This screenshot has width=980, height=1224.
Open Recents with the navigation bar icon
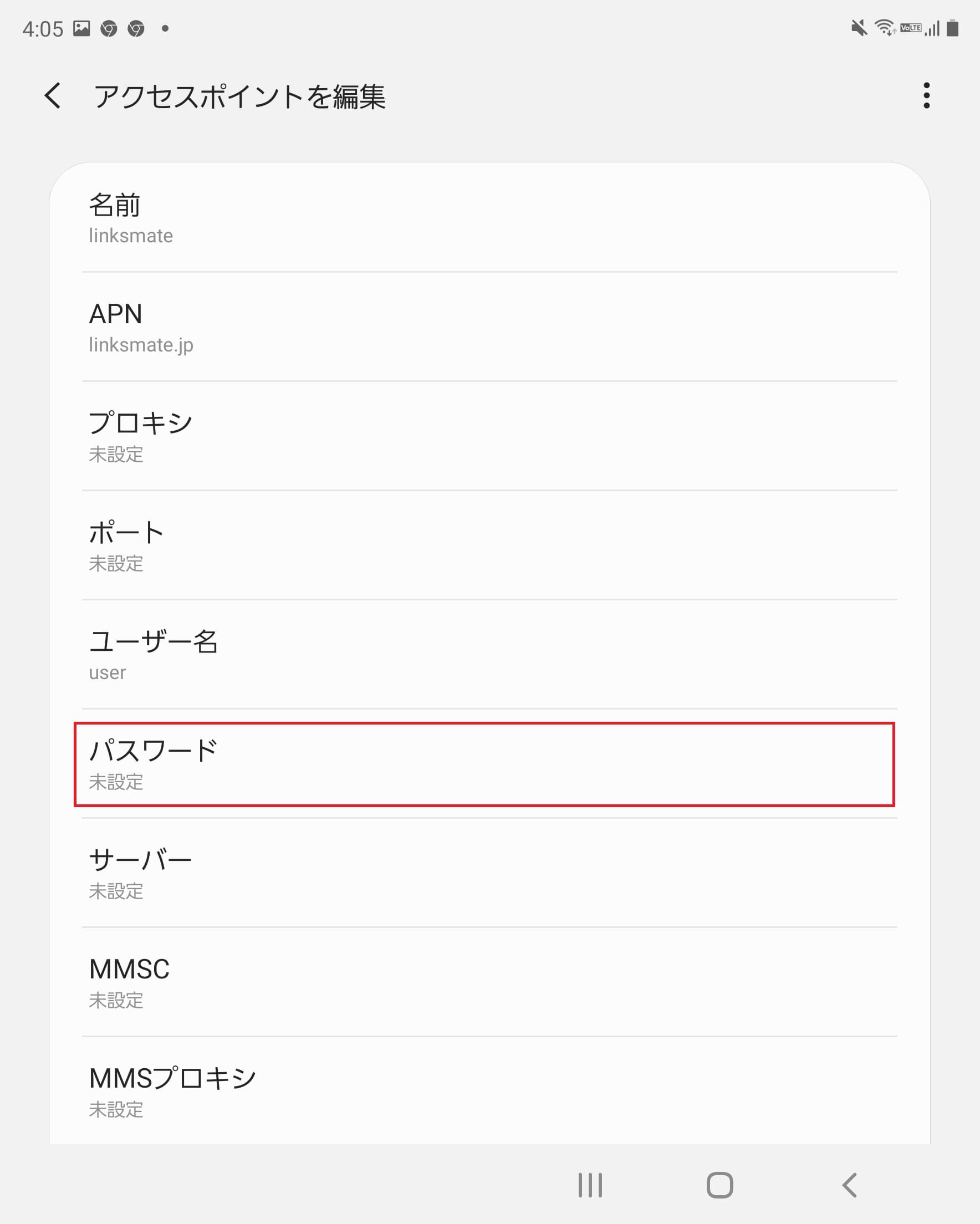tap(589, 1185)
